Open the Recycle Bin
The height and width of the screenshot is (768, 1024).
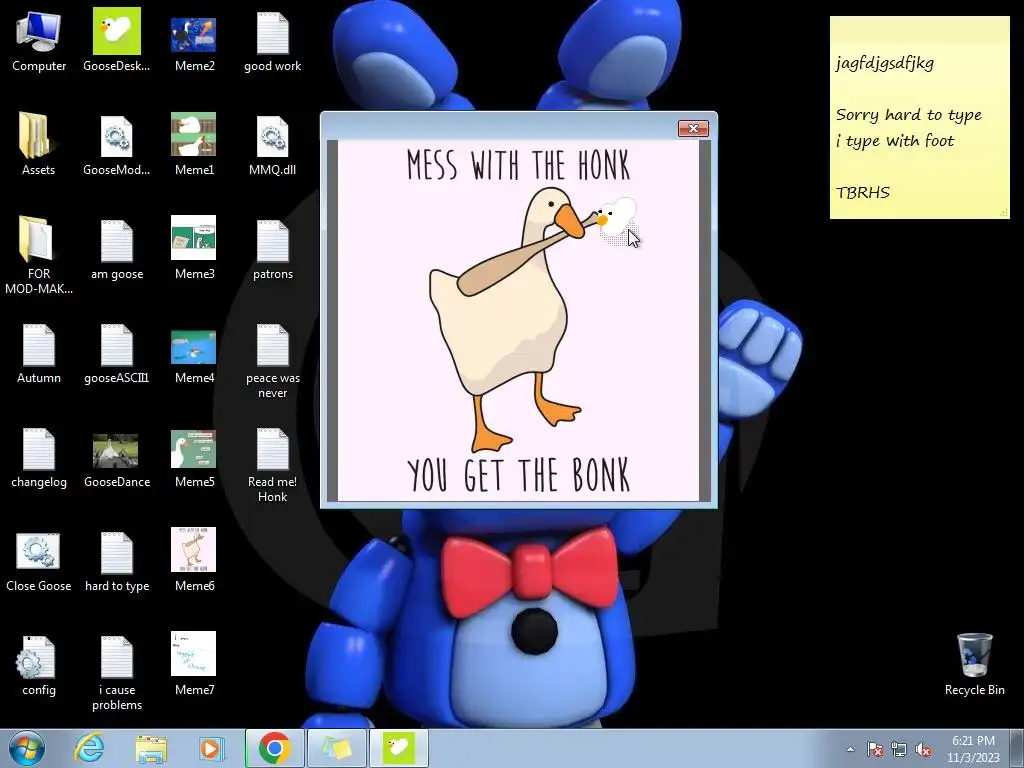click(x=974, y=664)
